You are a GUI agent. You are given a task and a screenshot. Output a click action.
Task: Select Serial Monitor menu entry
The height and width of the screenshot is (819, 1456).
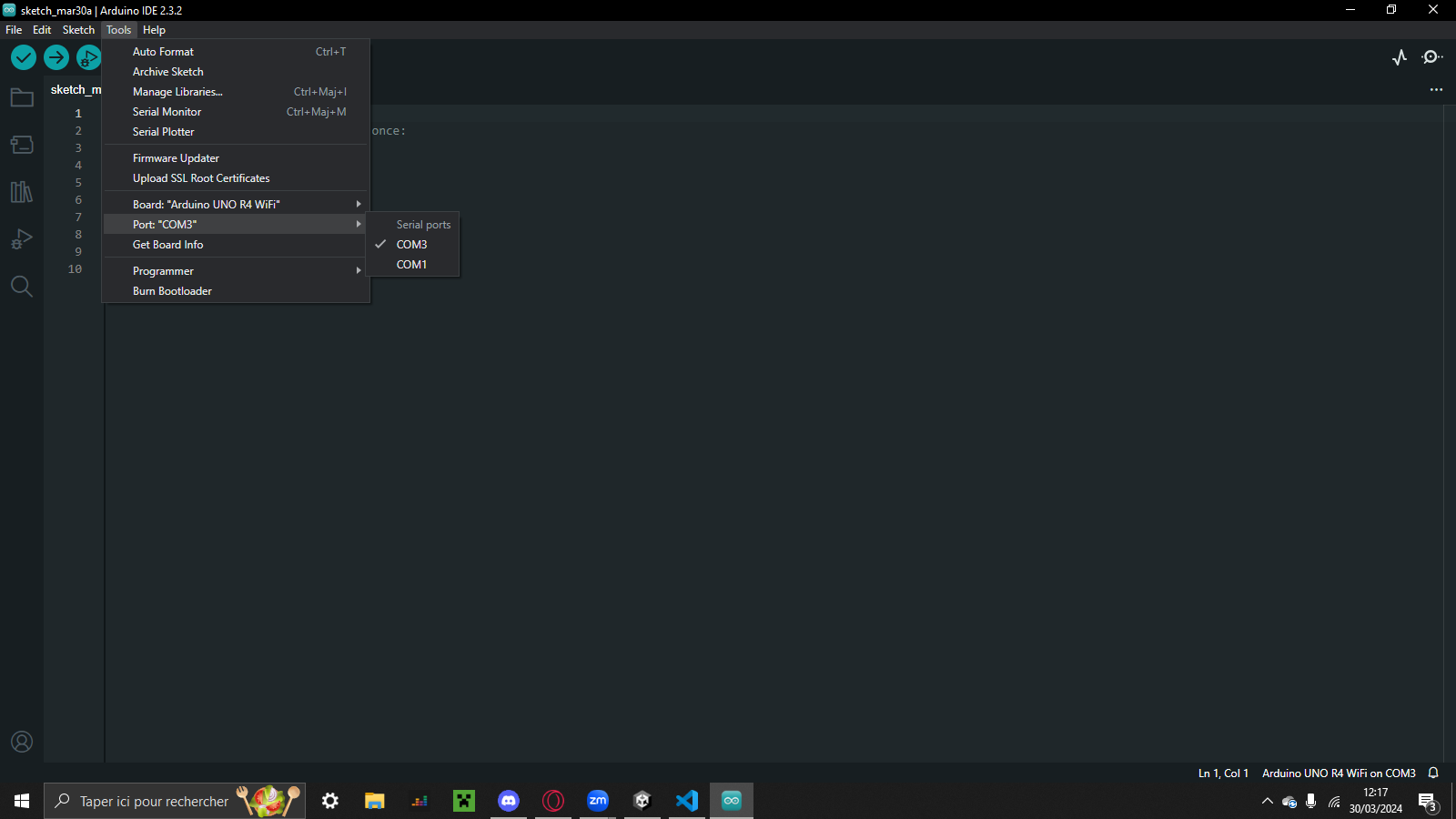pyautogui.click(x=237, y=112)
